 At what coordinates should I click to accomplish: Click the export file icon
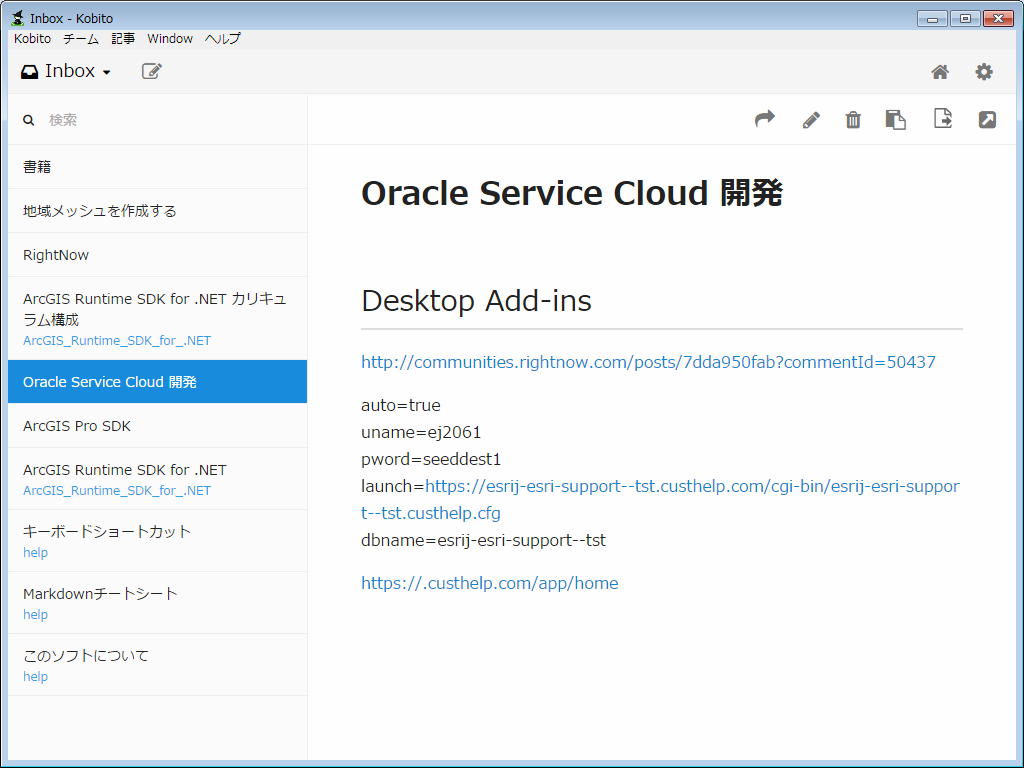942,118
